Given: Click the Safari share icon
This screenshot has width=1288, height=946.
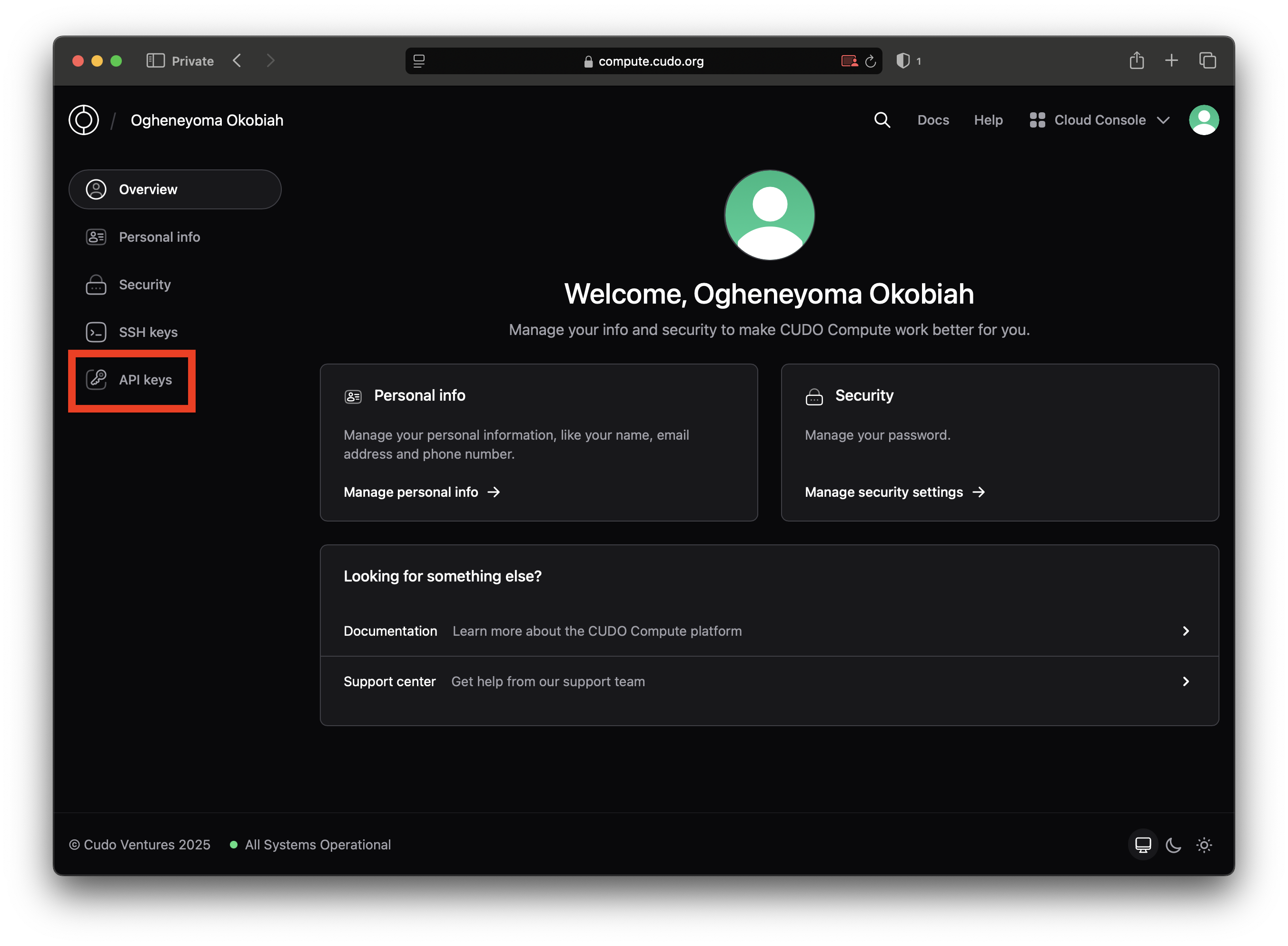Looking at the screenshot, I should (x=1137, y=60).
